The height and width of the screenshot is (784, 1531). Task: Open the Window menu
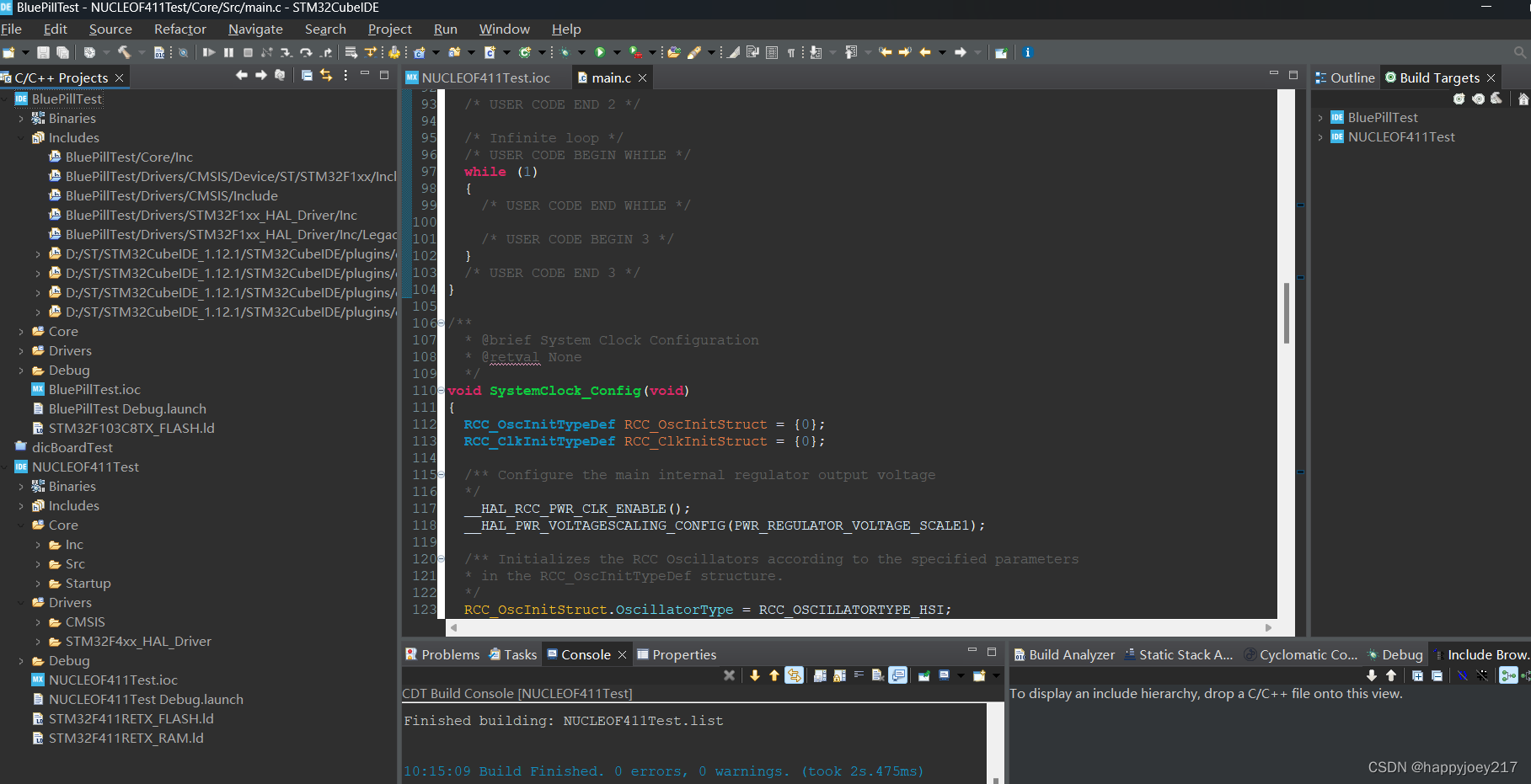point(504,29)
